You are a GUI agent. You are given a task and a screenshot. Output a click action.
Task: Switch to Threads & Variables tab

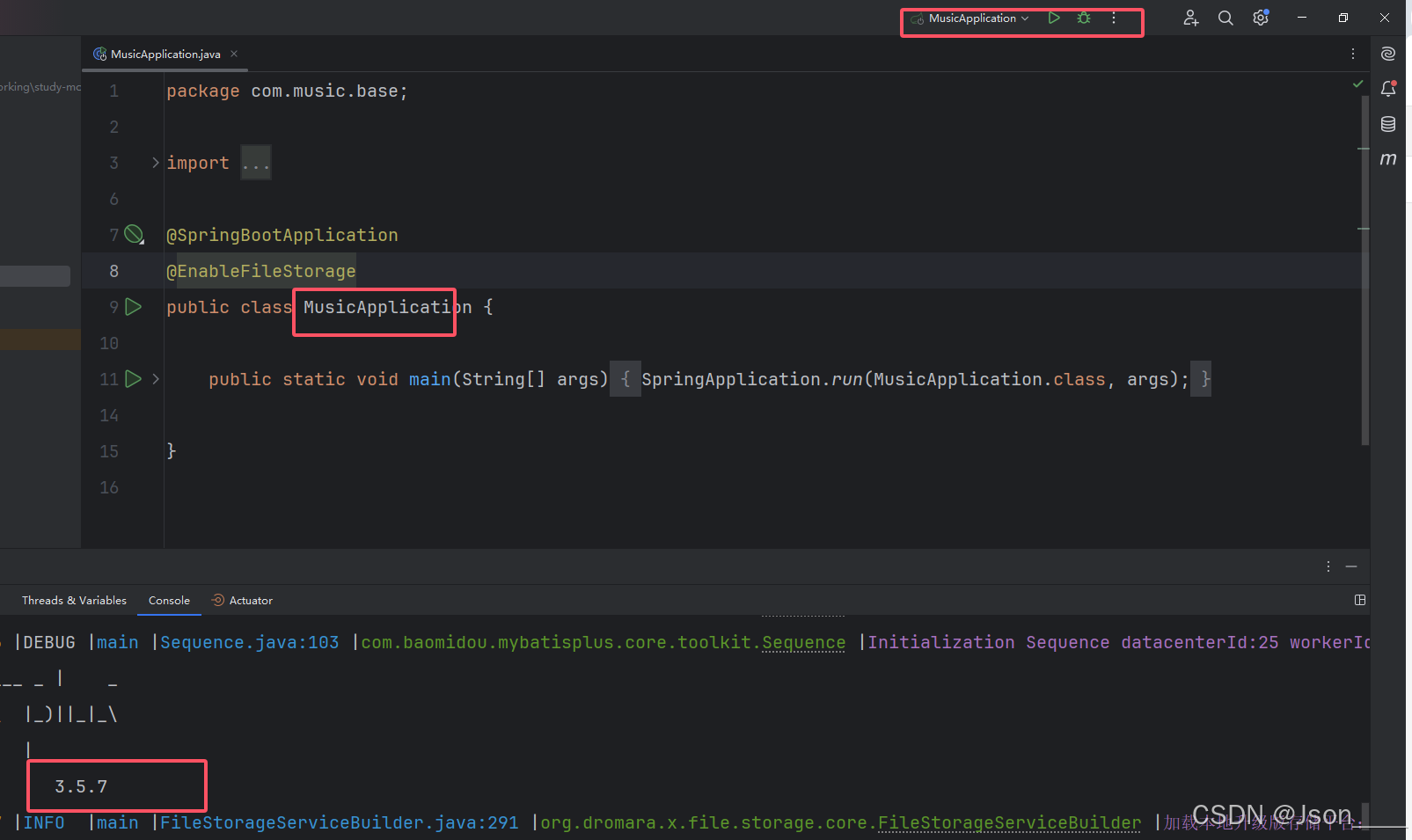click(x=74, y=601)
